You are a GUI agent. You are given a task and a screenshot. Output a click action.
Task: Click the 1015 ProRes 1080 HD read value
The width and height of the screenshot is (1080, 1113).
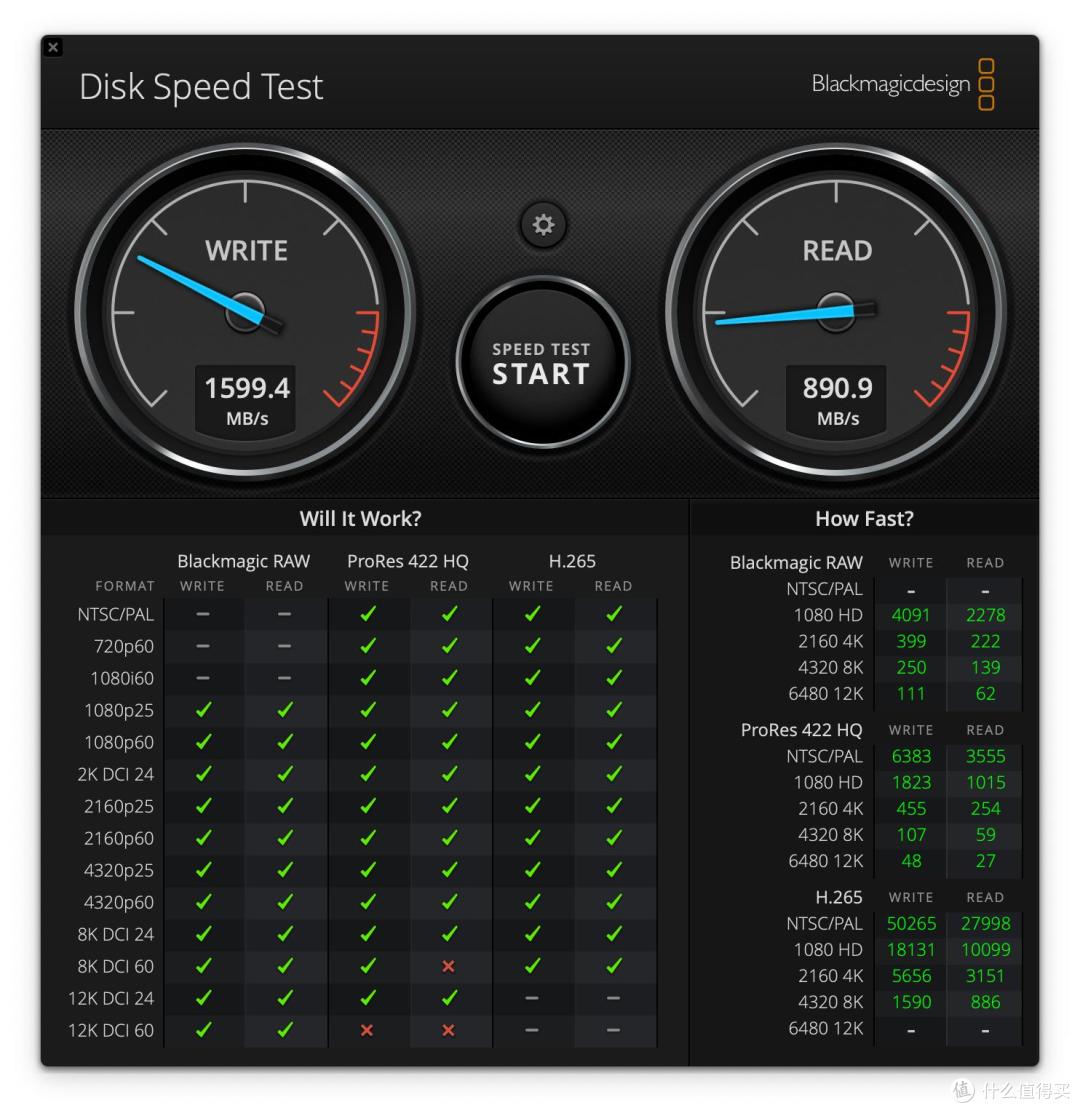click(x=985, y=782)
